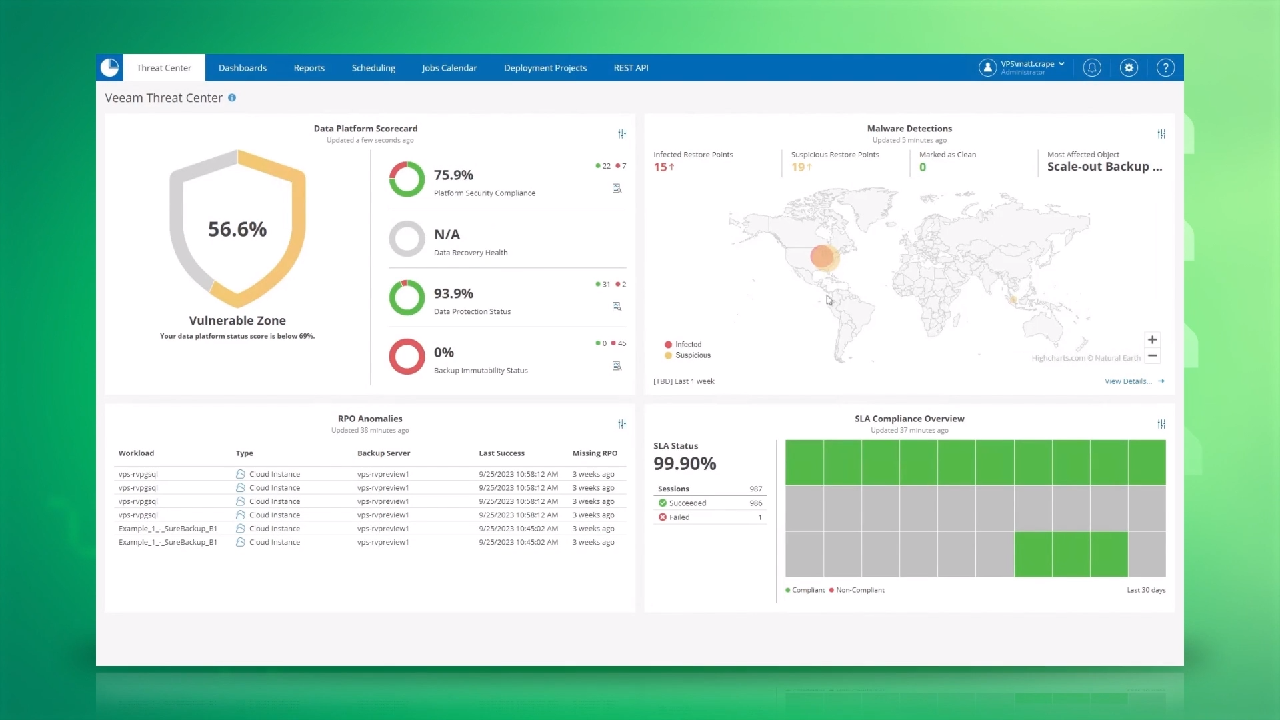Image resolution: width=1280 pixels, height=720 pixels.
Task: Click cloud instance icon in first RPO row
Action: tap(240, 474)
